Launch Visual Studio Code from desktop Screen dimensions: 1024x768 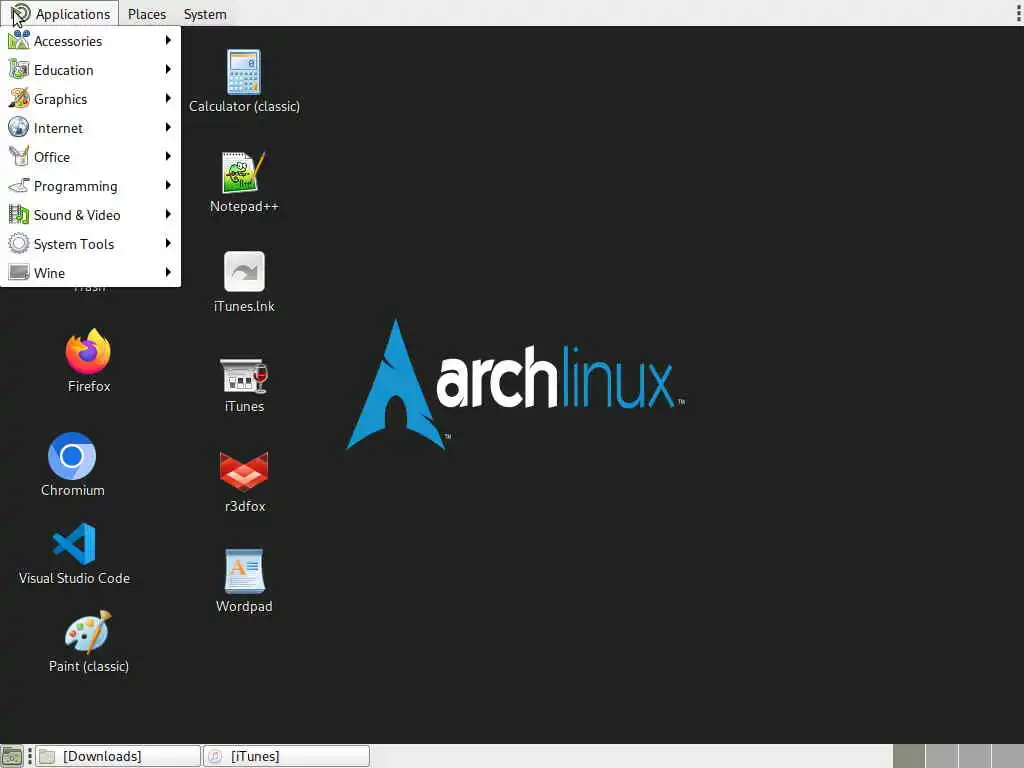[x=74, y=543]
